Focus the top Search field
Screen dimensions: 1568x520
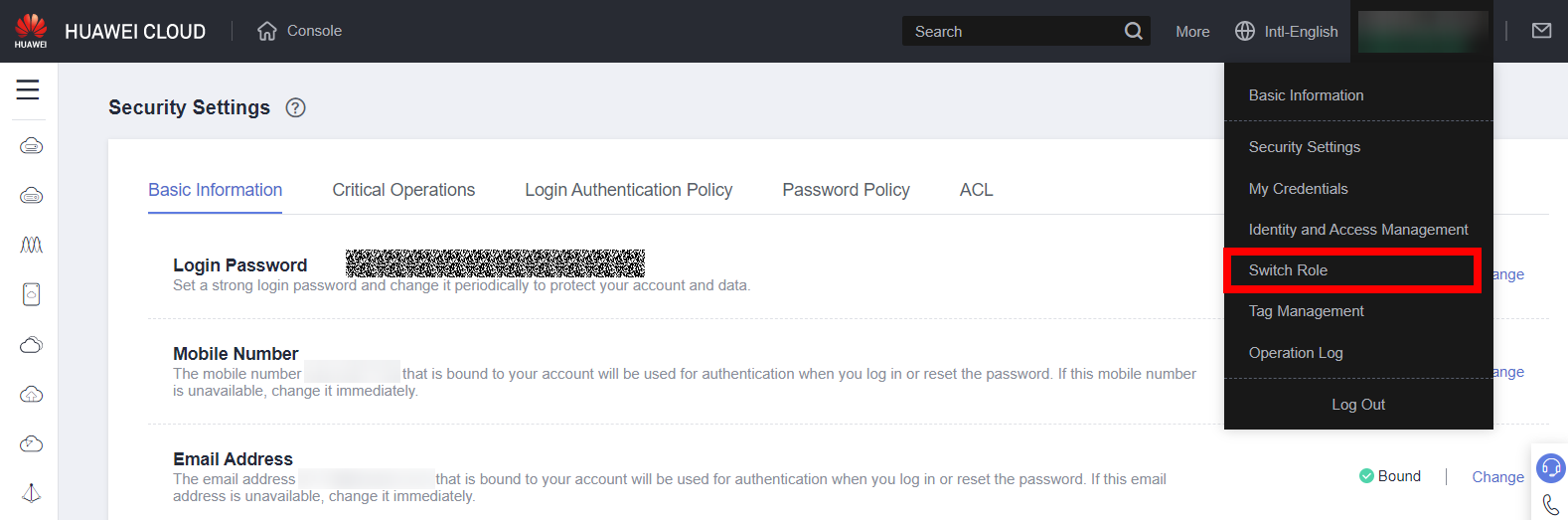(1014, 32)
